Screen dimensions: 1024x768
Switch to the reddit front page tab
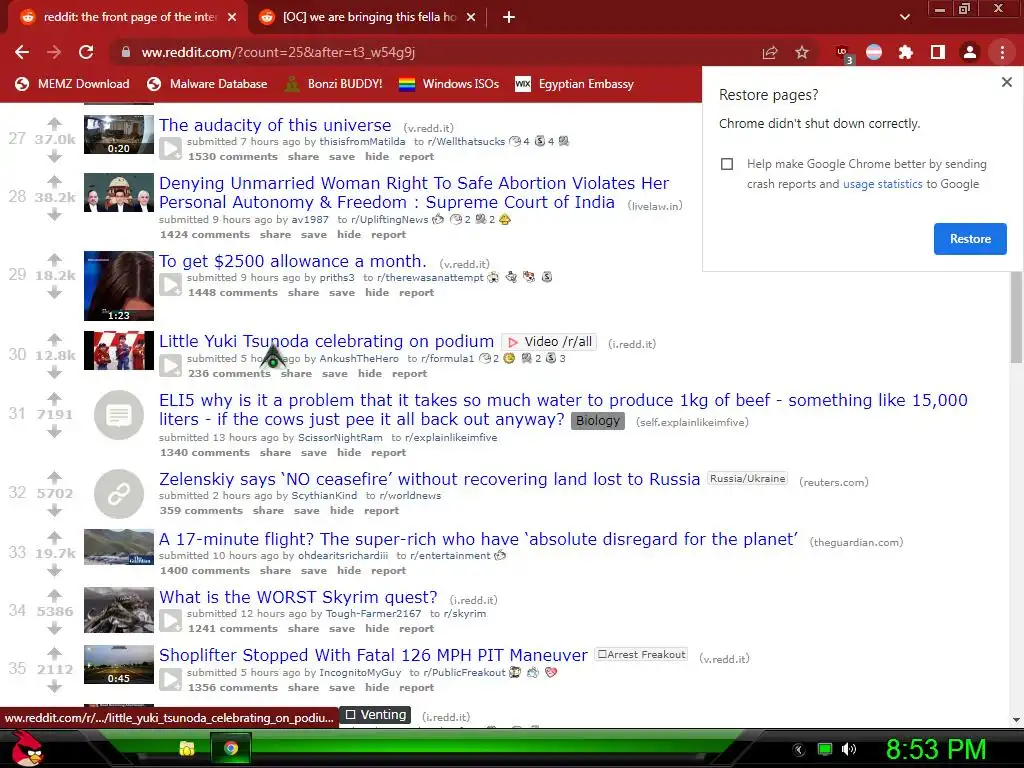(127, 17)
